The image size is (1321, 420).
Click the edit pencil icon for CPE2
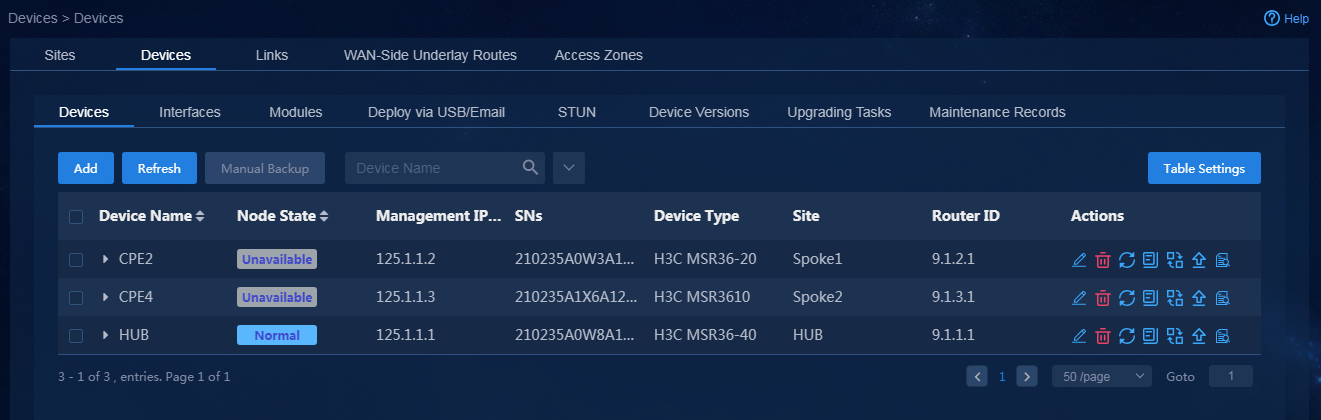(x=1079, y=260)
